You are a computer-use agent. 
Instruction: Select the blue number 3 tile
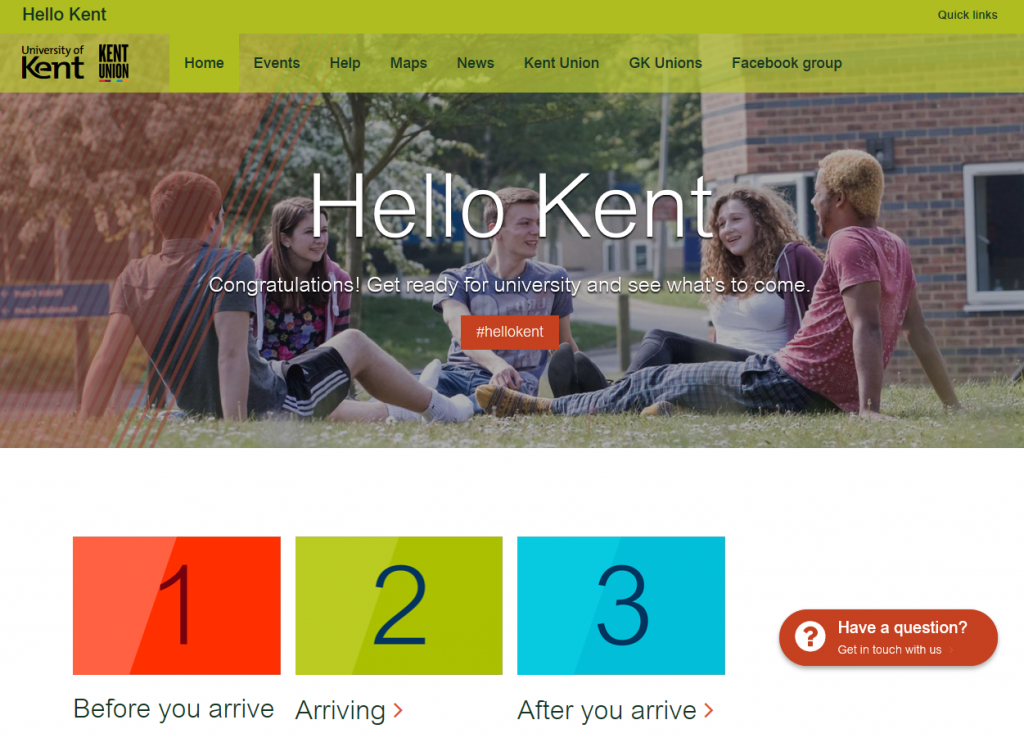click(621, 605)
